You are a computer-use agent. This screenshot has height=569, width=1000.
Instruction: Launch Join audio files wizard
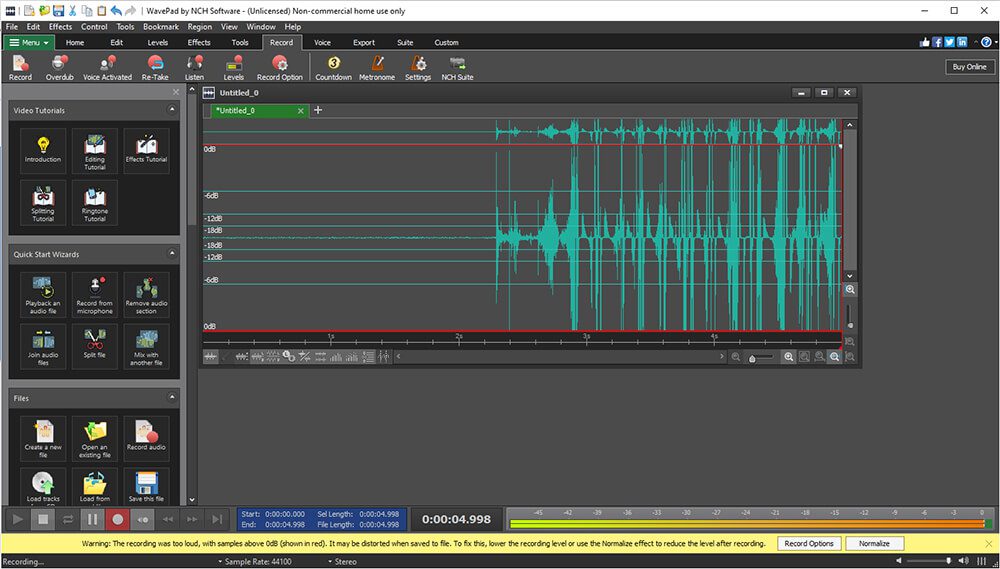click(43, 346)
